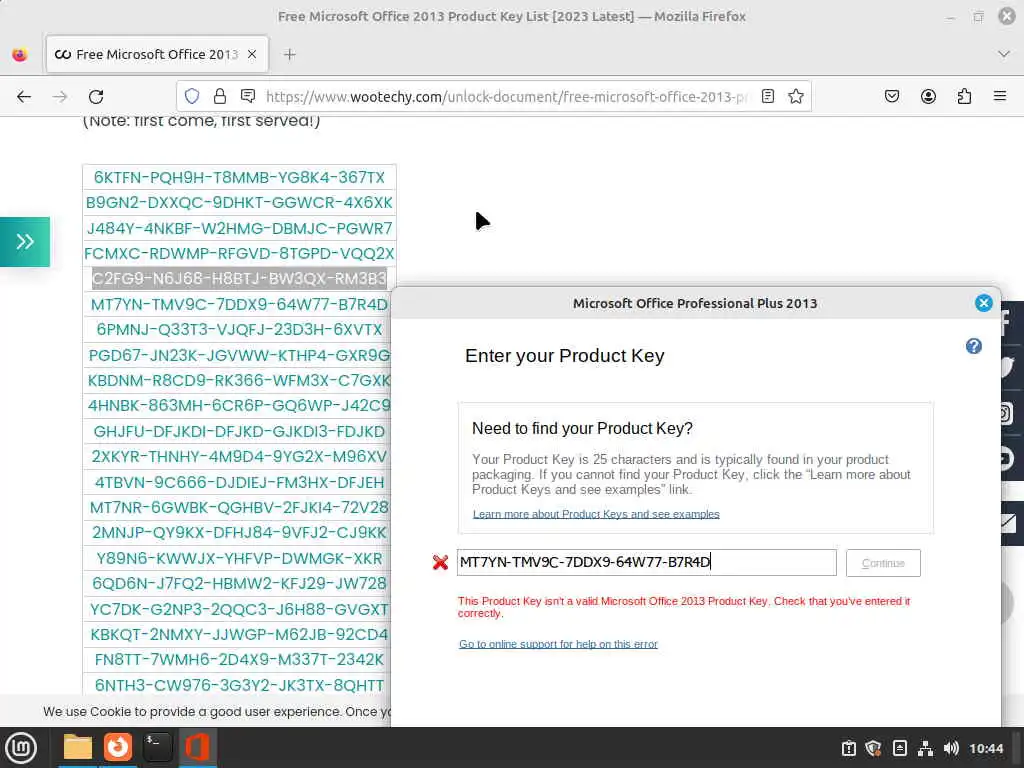The image size is (1024, 768).
Task: Open the Pocket save icon
Action: [892, 97]
